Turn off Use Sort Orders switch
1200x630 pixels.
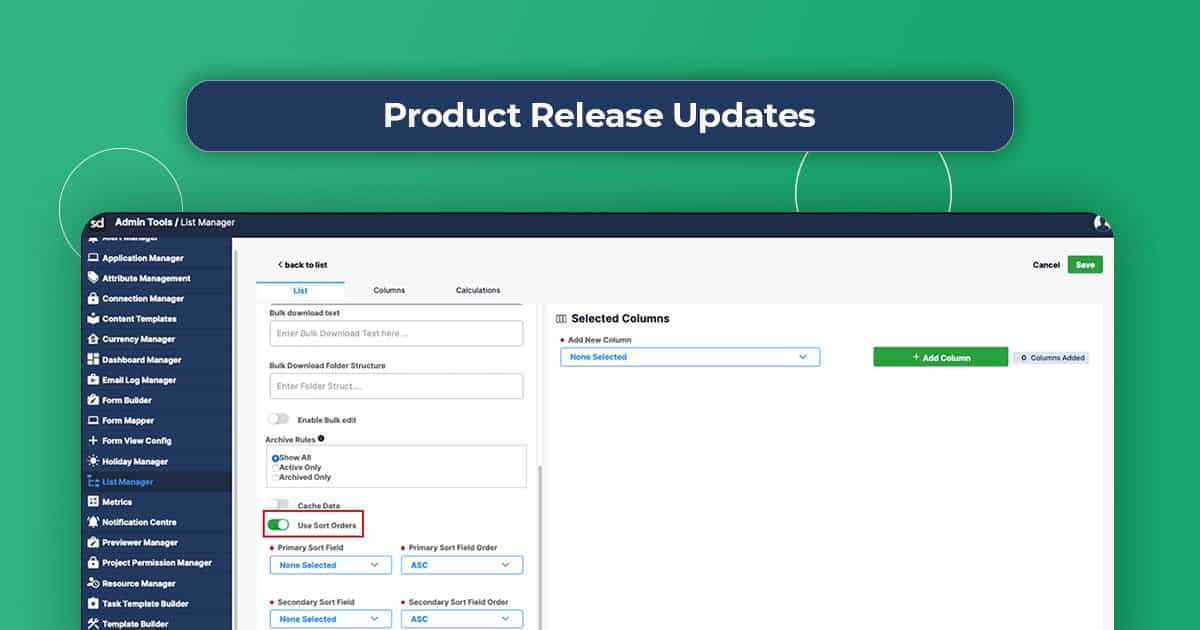[x=278, y=525]
